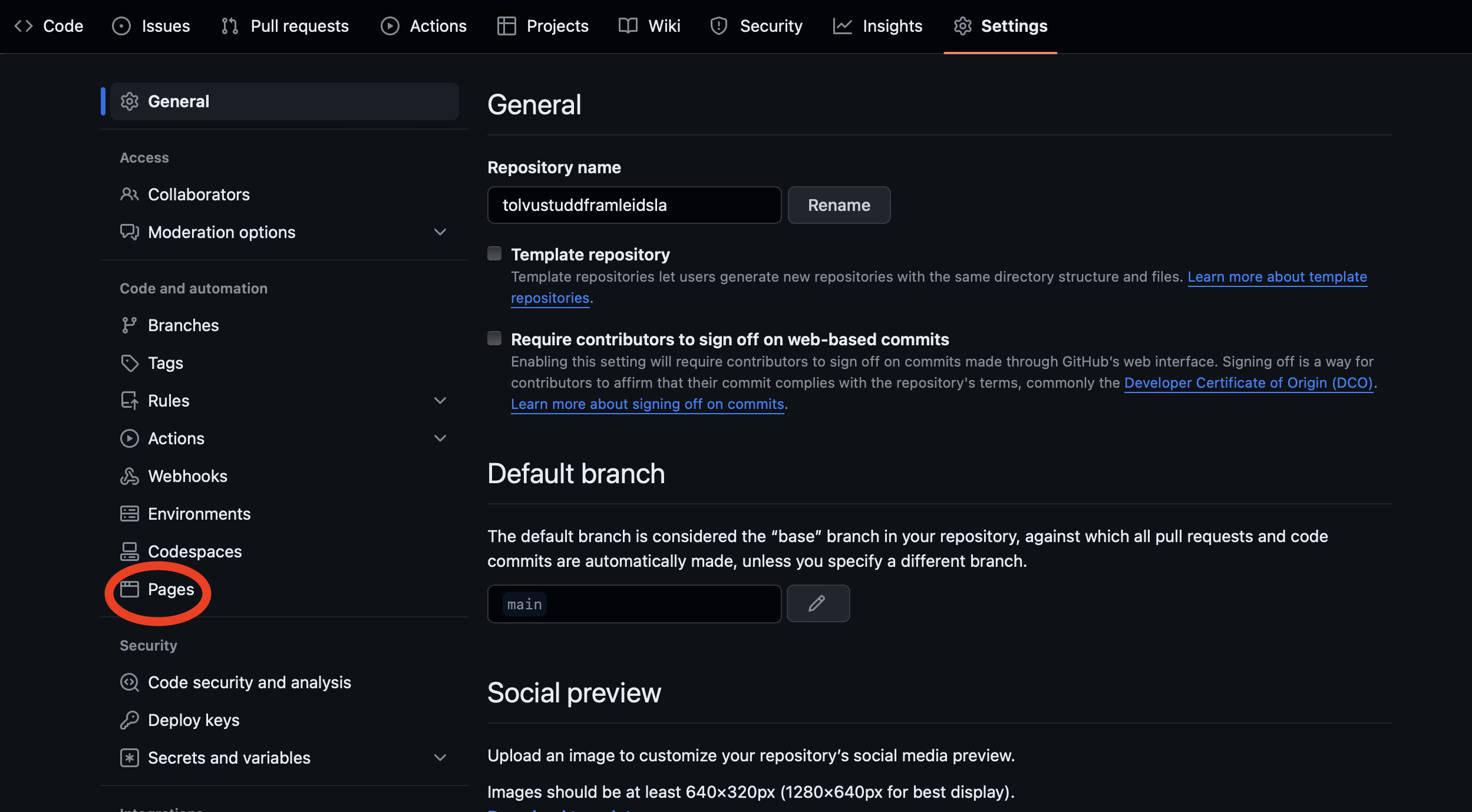Click the Pages browser icon
Image resolution: width=1472 pixels, height=812 pixels.
click(130, 589)
